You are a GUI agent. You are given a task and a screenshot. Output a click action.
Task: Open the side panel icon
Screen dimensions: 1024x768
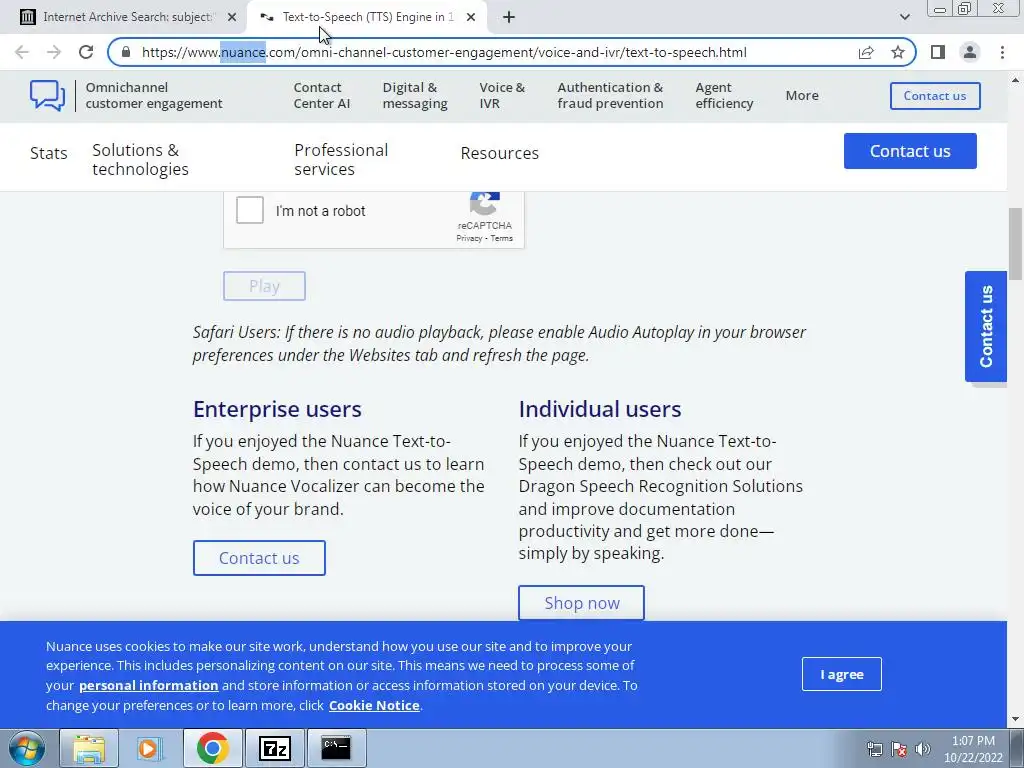[938, 52]
